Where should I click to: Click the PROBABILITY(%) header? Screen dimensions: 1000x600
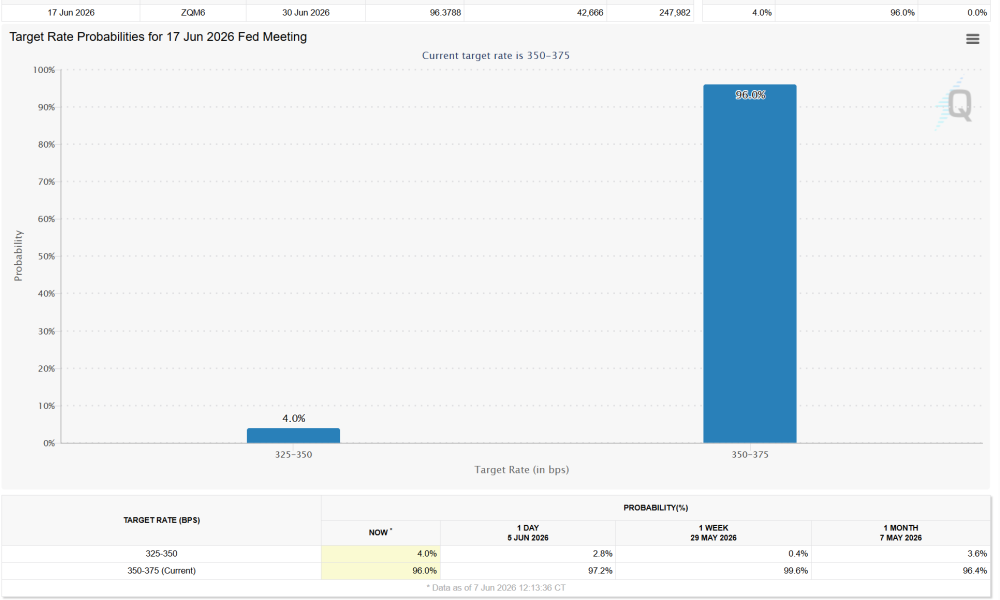point(656,508)
